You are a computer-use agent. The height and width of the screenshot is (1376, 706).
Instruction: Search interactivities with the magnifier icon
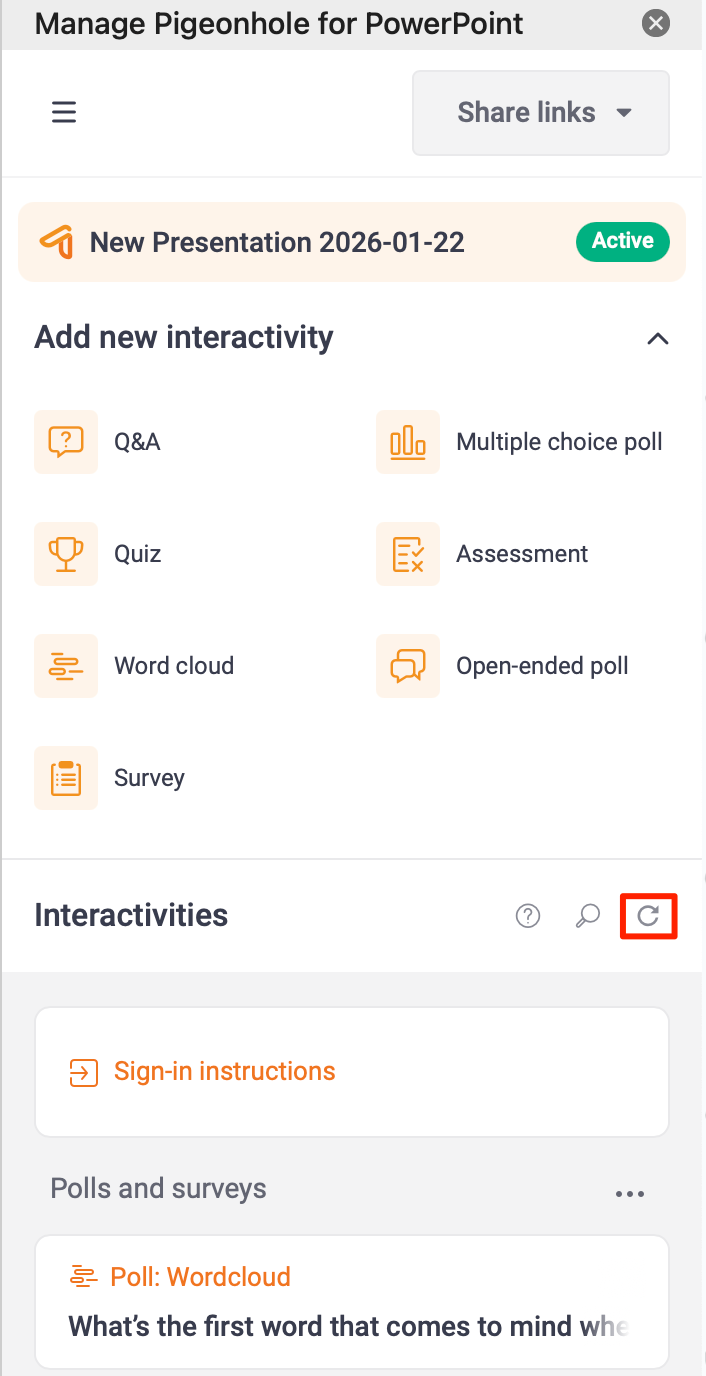pyautogui.click(x=588, y=915)
